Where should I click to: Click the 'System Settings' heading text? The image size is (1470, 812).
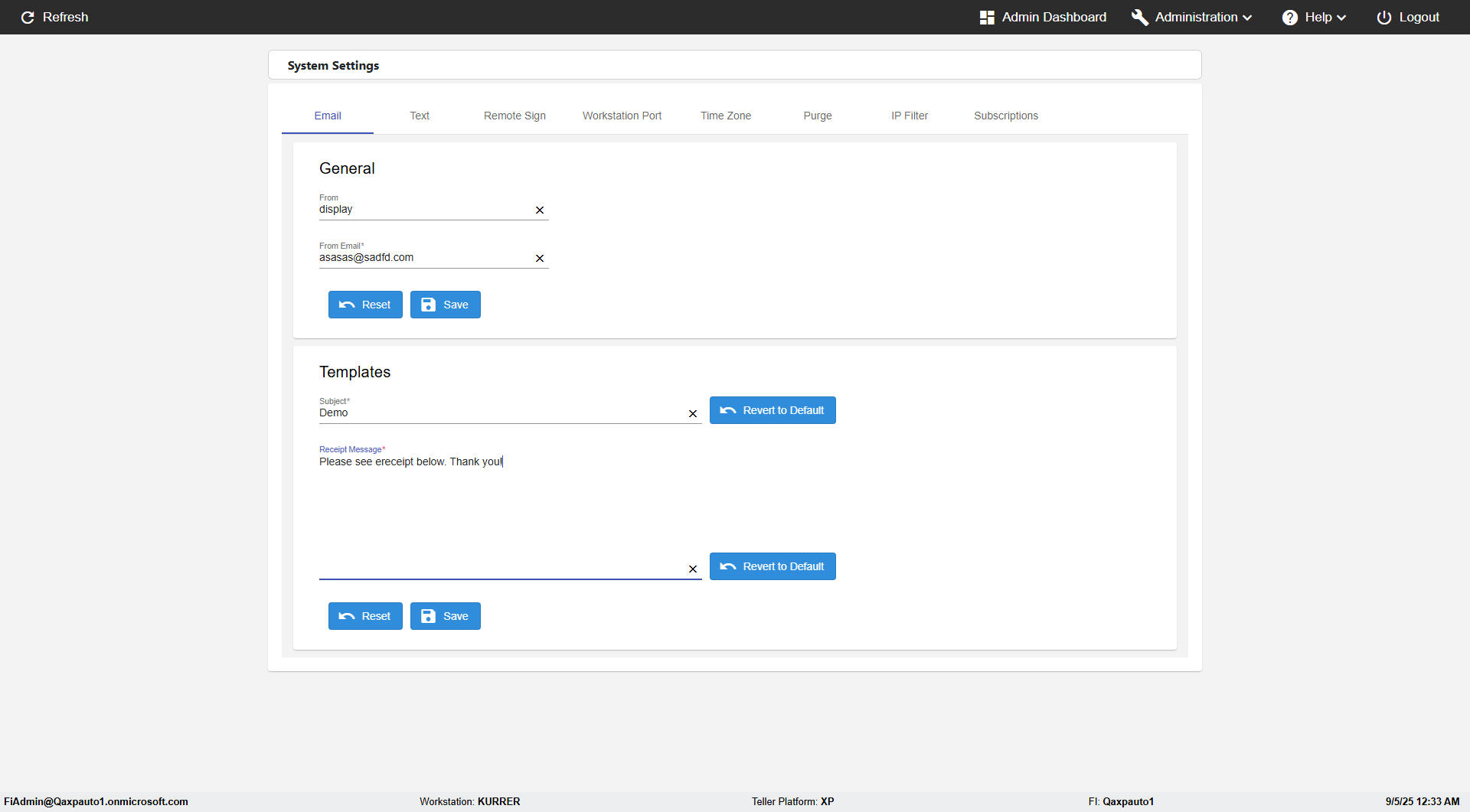pyautogui.click(x=333, y=66)
